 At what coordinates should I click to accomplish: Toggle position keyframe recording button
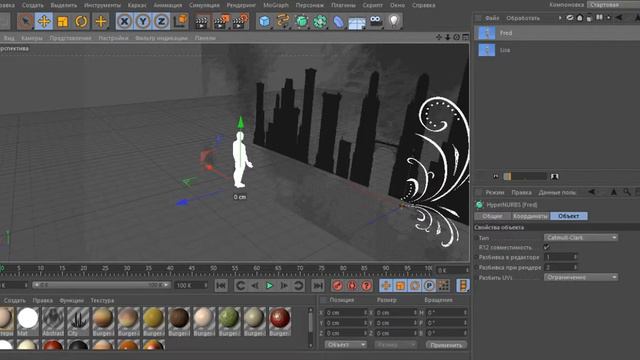pos(386,285)
